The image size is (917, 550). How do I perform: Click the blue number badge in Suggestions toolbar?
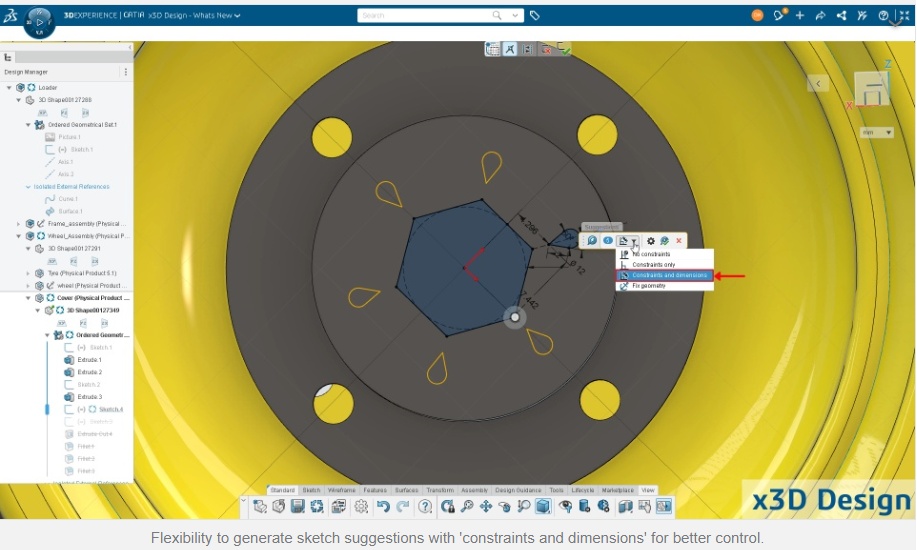click(608, 240)
